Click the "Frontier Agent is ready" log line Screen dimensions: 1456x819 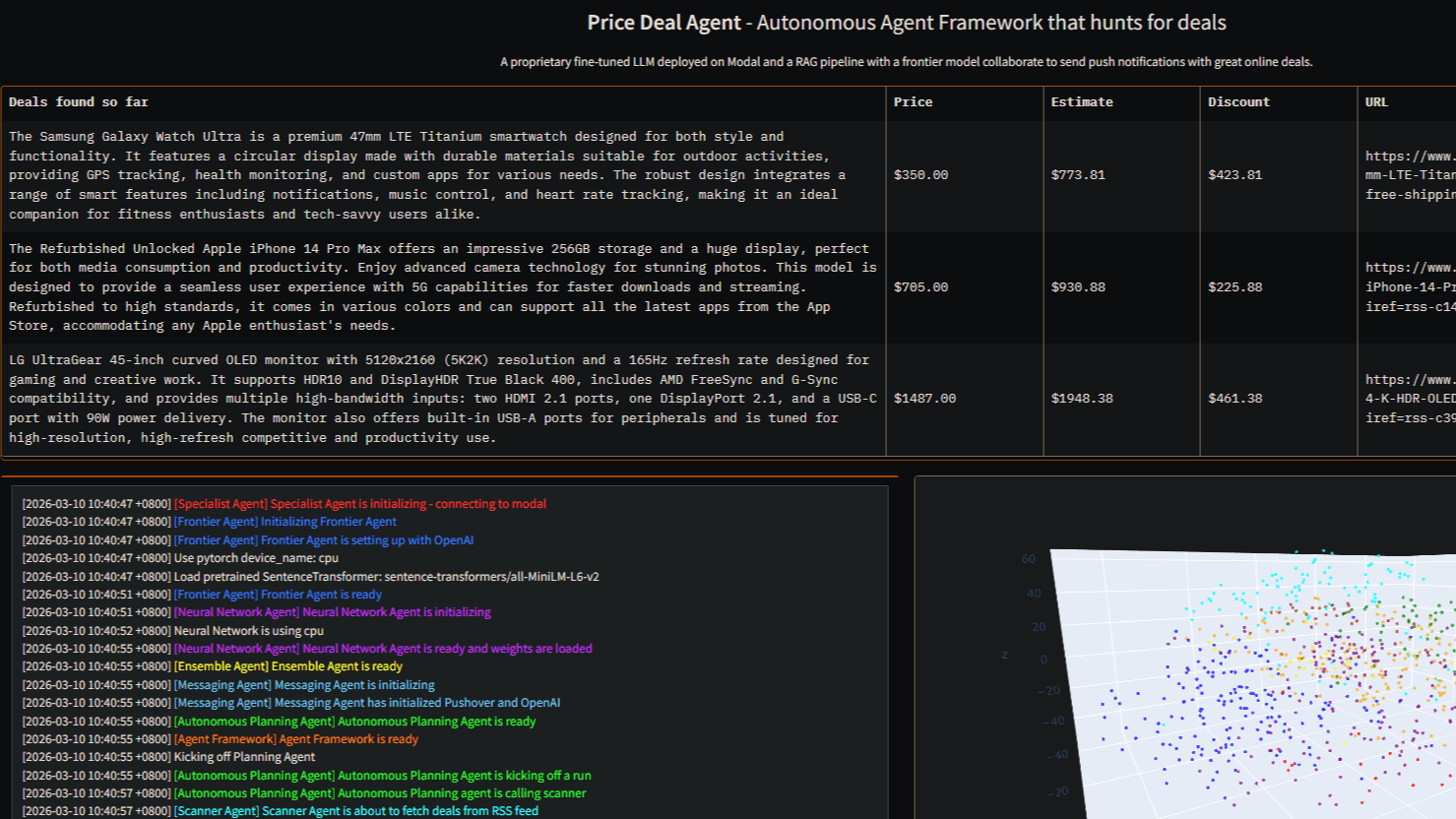(x=202, y=595)
